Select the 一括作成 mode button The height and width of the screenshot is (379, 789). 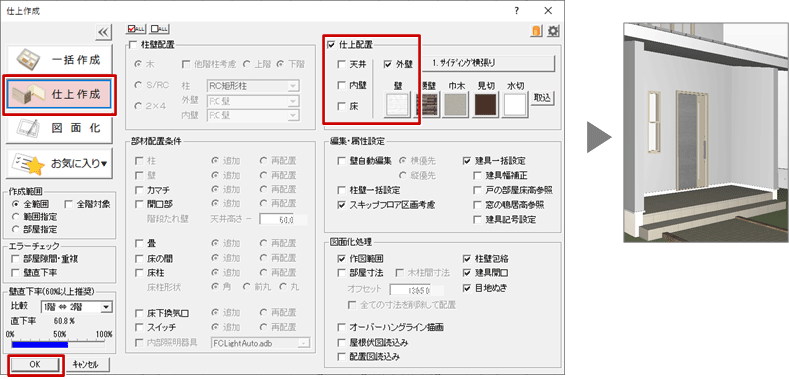coord(59,60)
